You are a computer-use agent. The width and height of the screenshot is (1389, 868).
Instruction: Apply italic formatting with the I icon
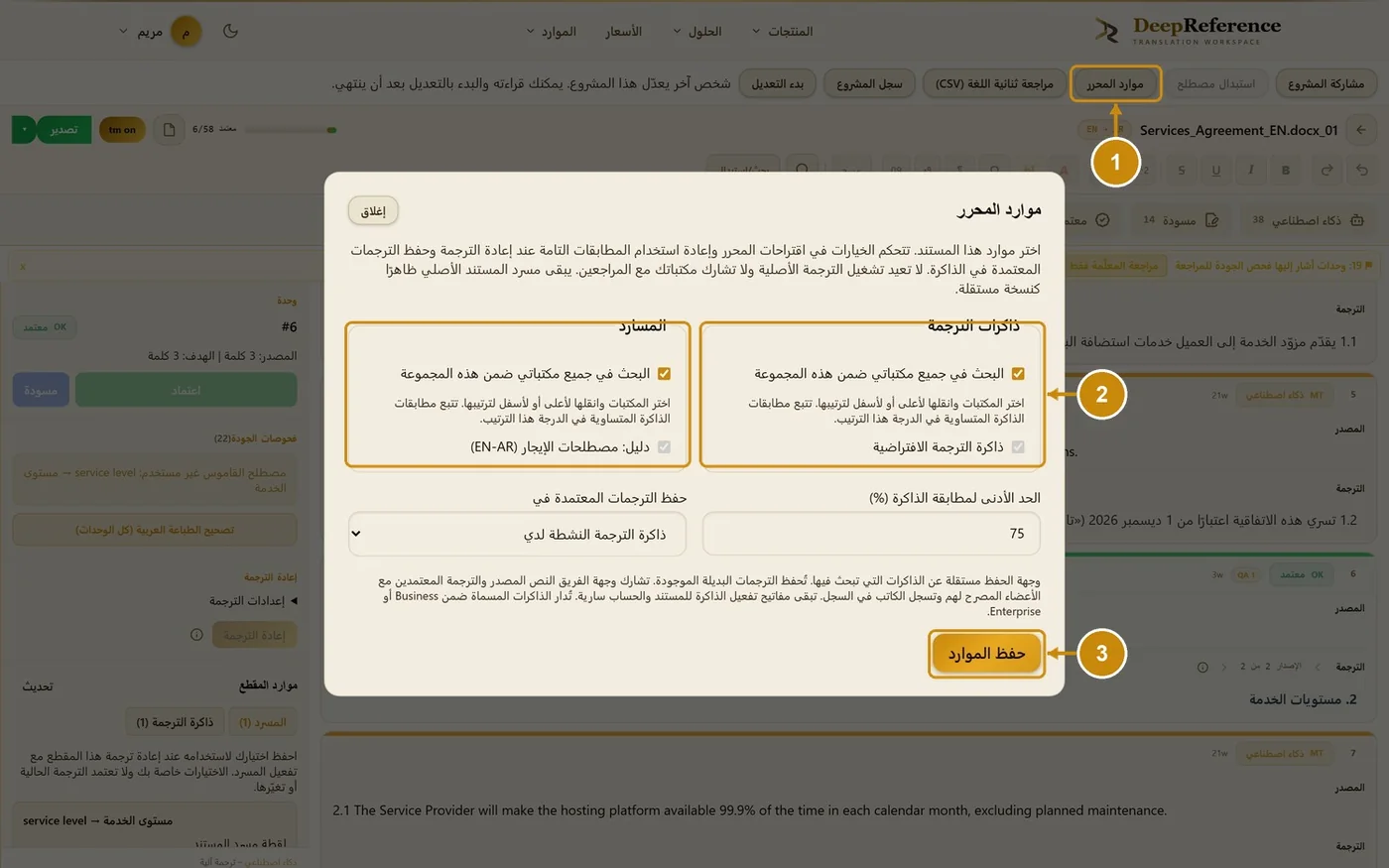(x=1250, y=170)
